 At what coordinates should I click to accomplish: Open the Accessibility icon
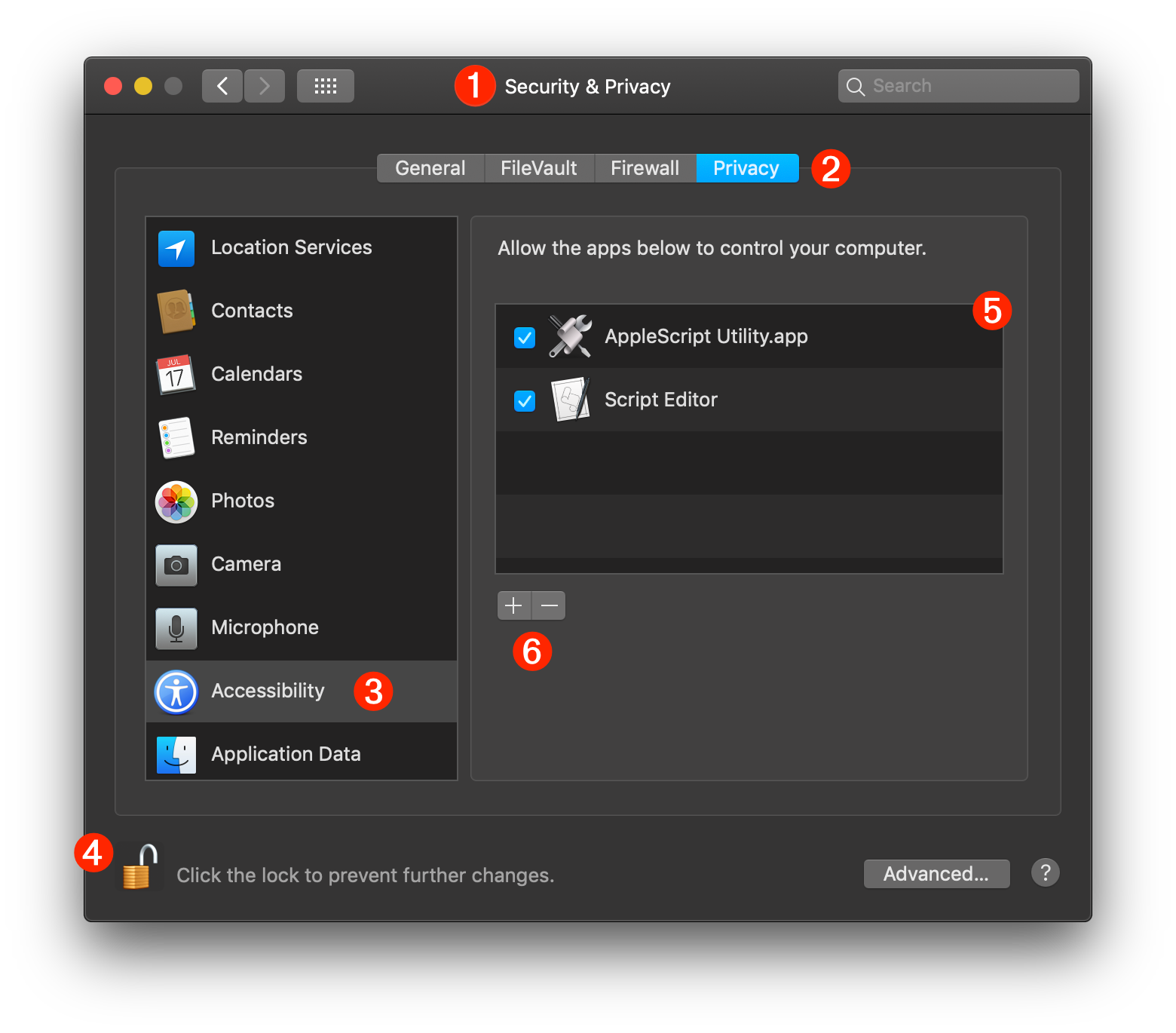pyautogui.click(x=175, y=691)
